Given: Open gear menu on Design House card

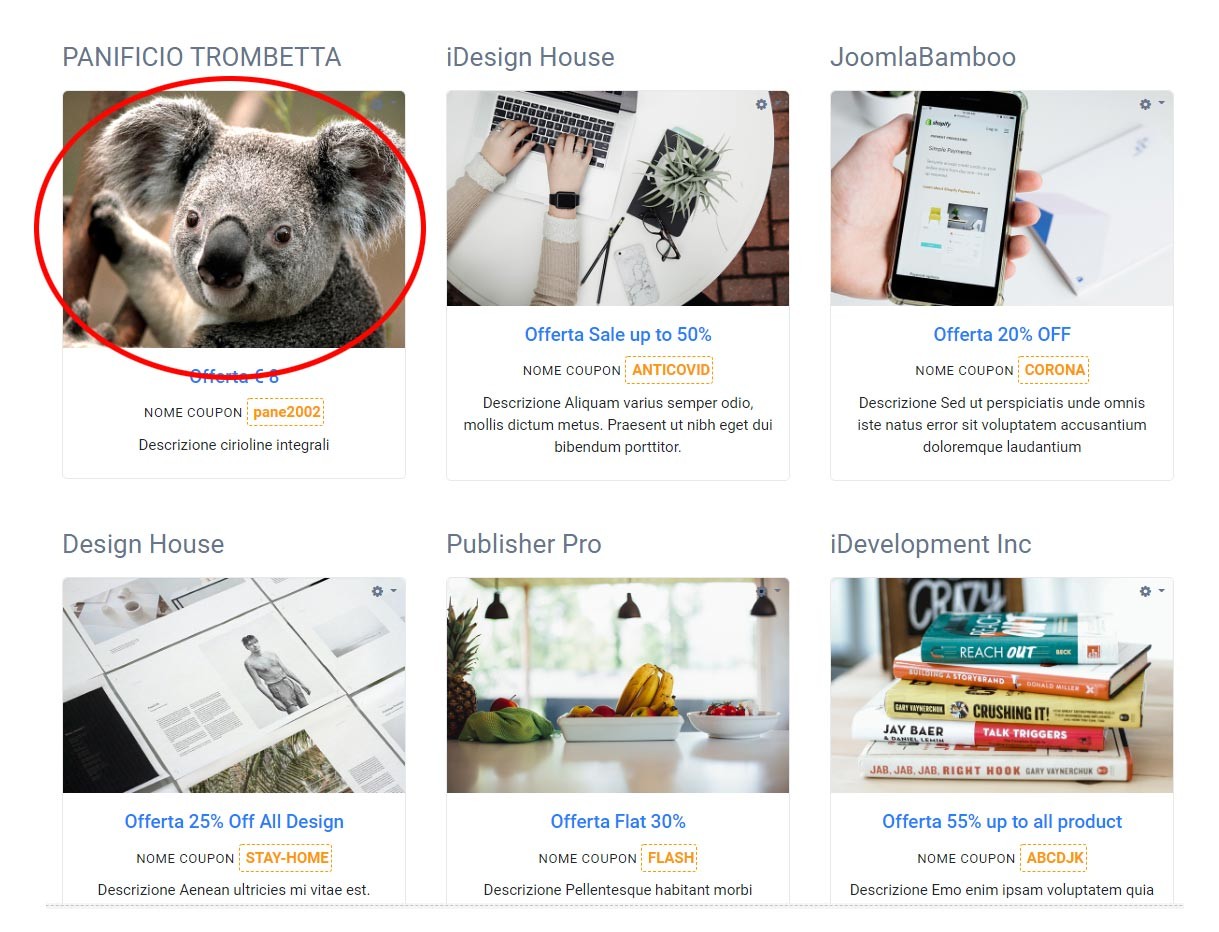Looking at the screenshot, I should pyautogui.click(x=382, y=591).
